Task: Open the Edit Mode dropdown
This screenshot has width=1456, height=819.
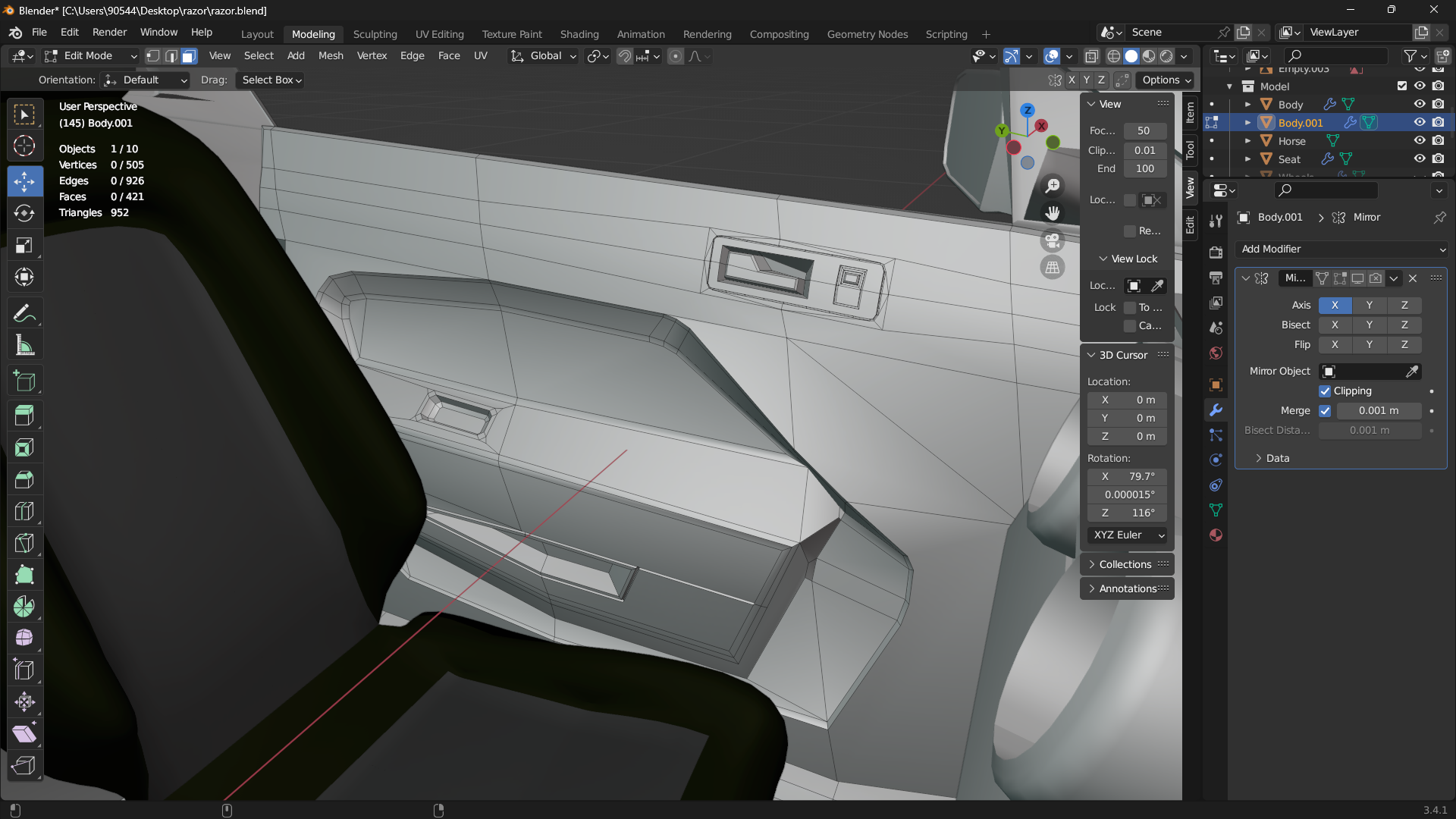Action: pos(91,56)
